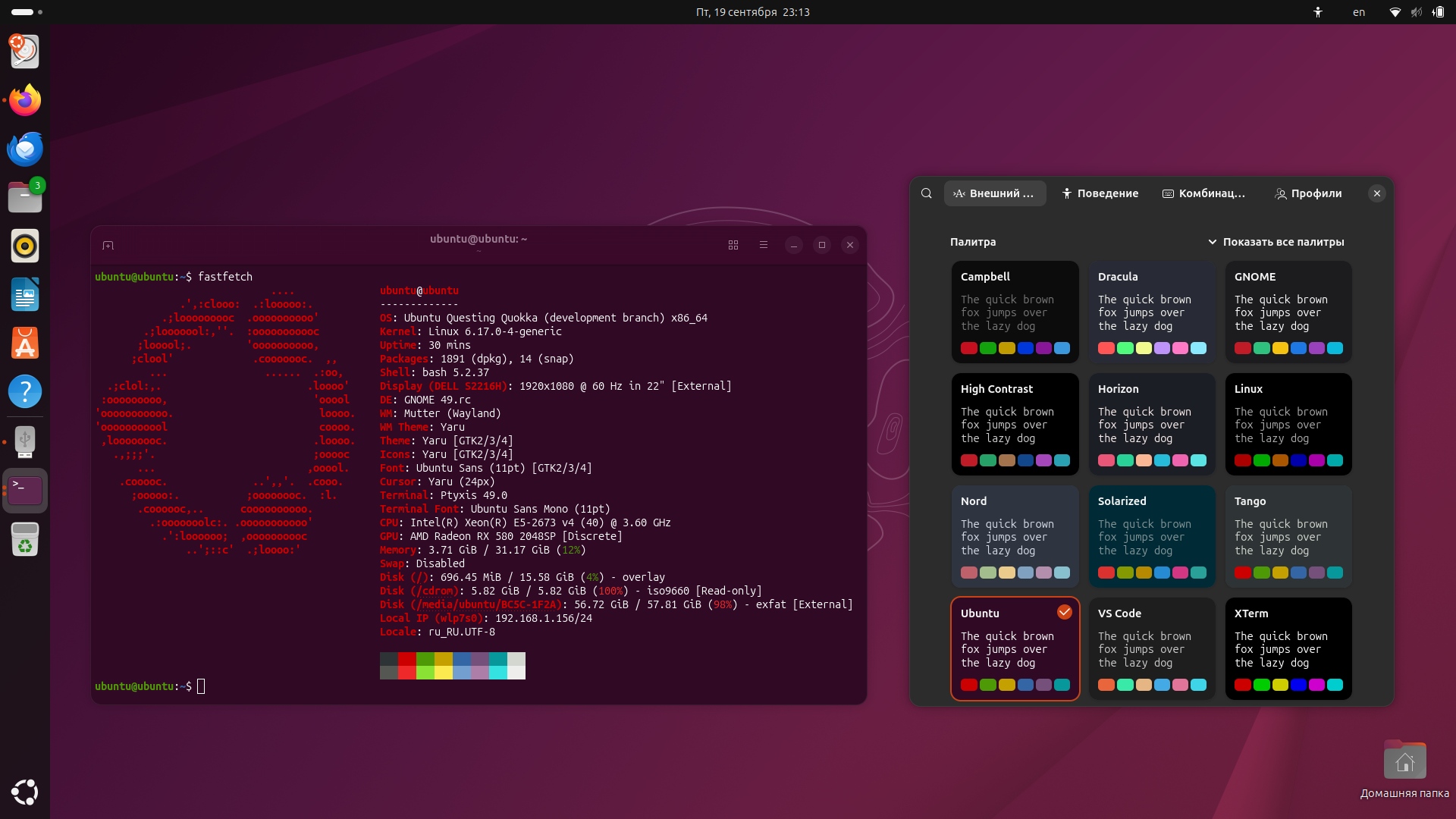Click the fastfetch color blocks strip
This screenshot has height=819, width=1456.
[453, 666]
